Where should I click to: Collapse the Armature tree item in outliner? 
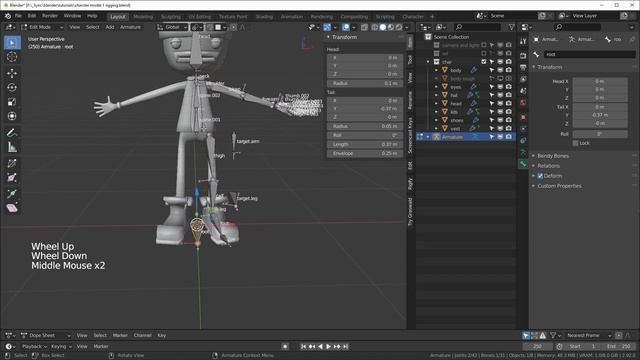click(x=428, y=137)
